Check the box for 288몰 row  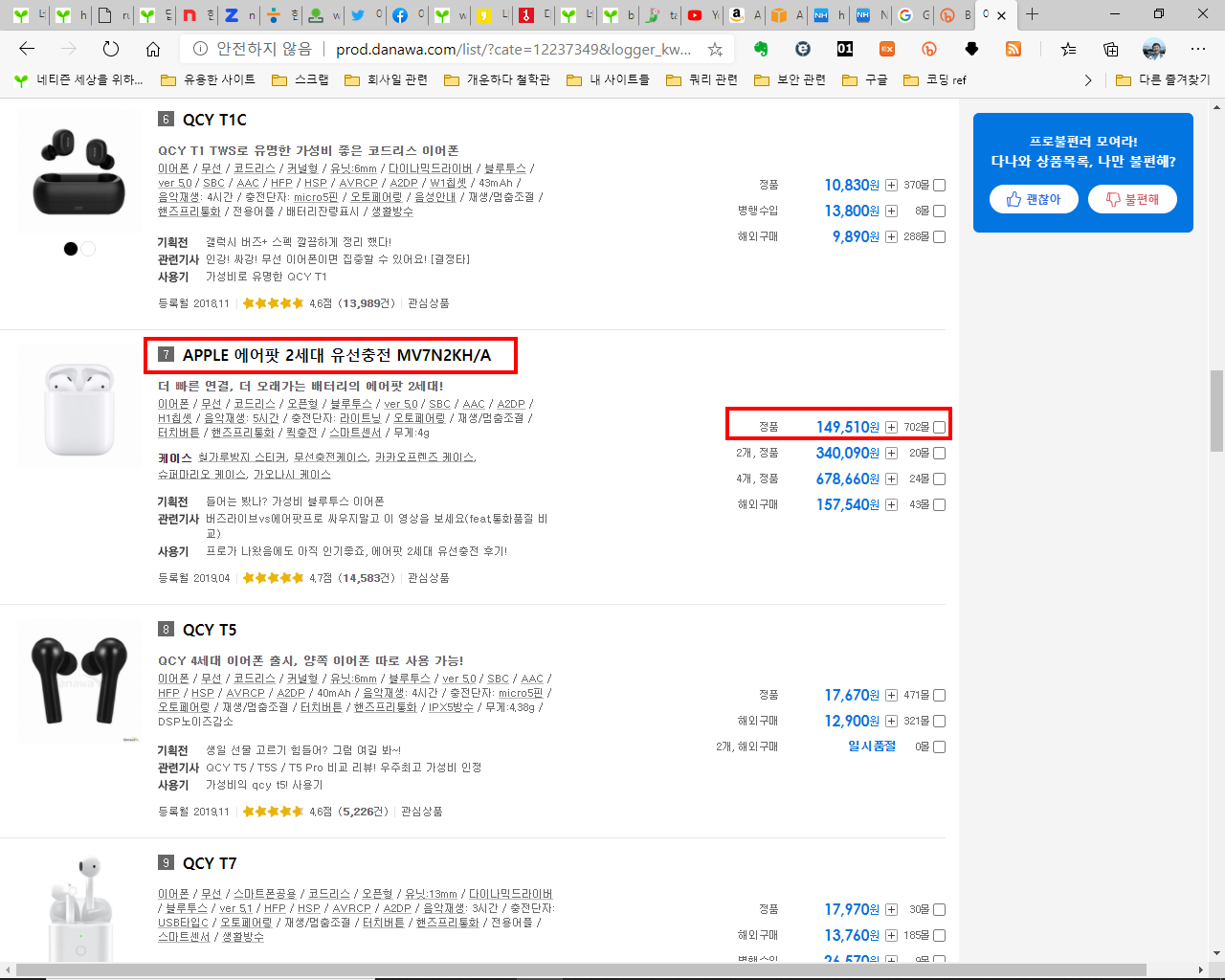(x=939, y=237)
